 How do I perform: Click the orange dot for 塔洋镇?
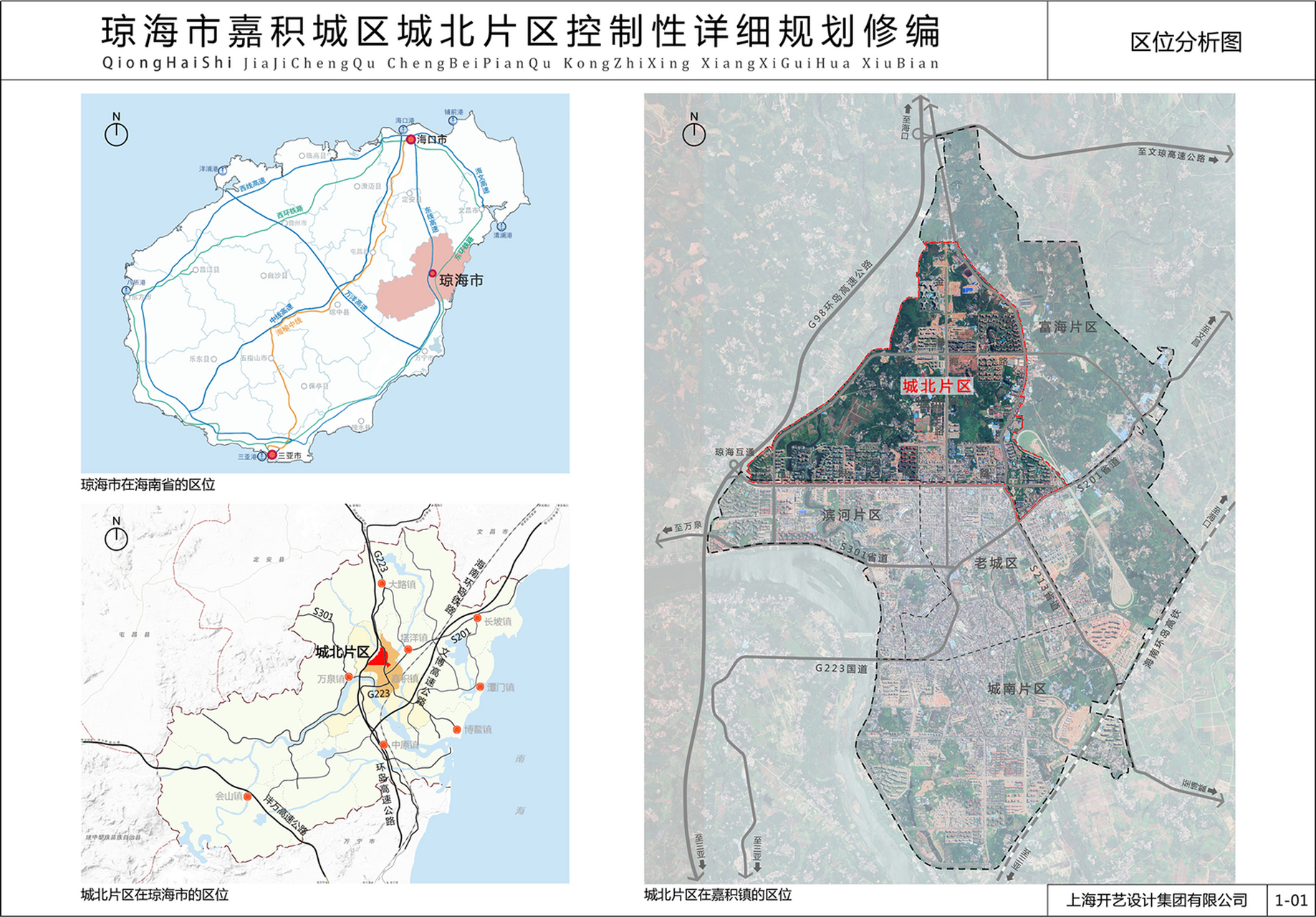pos(408,650)
